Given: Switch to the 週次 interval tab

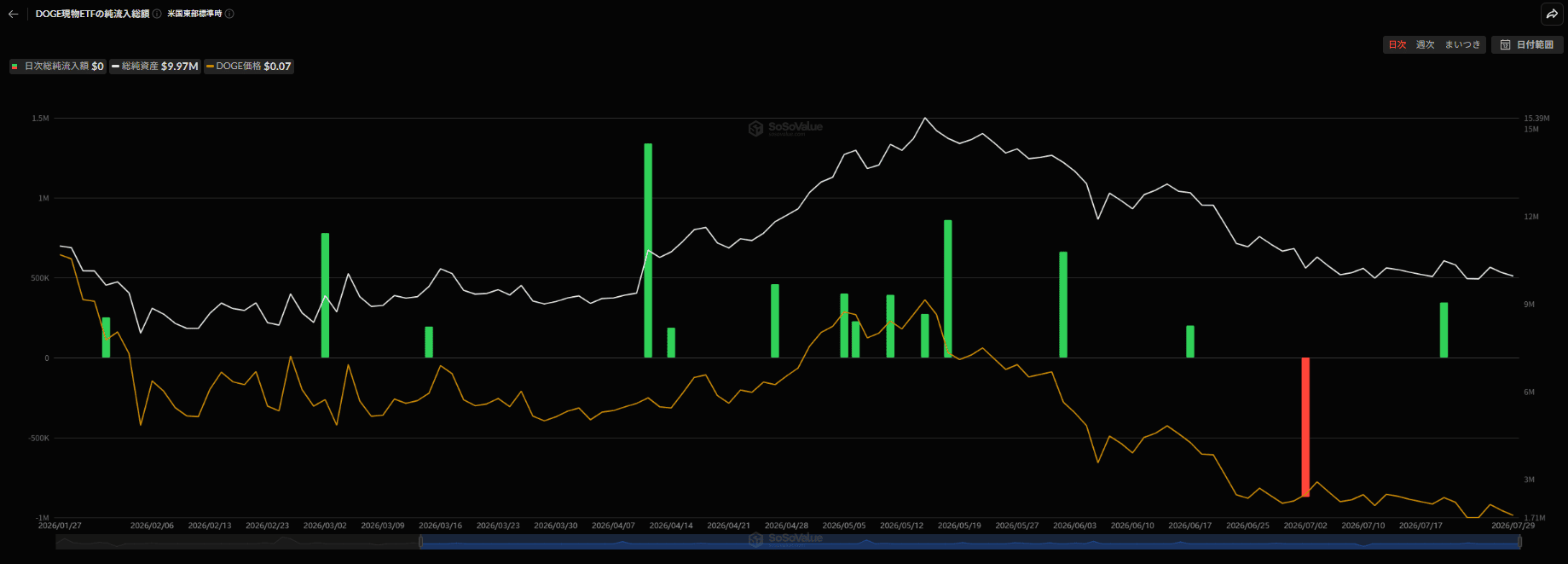Looking at the screenshot, I should coord(1426,44).
